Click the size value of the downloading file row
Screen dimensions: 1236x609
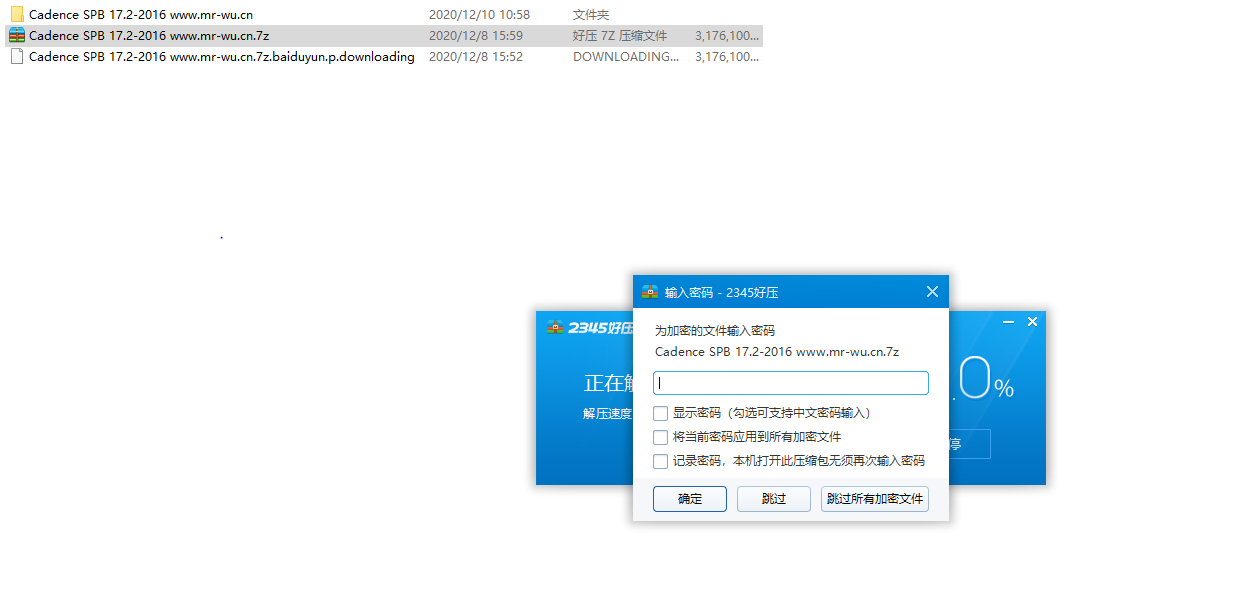[x=727, y=57]
